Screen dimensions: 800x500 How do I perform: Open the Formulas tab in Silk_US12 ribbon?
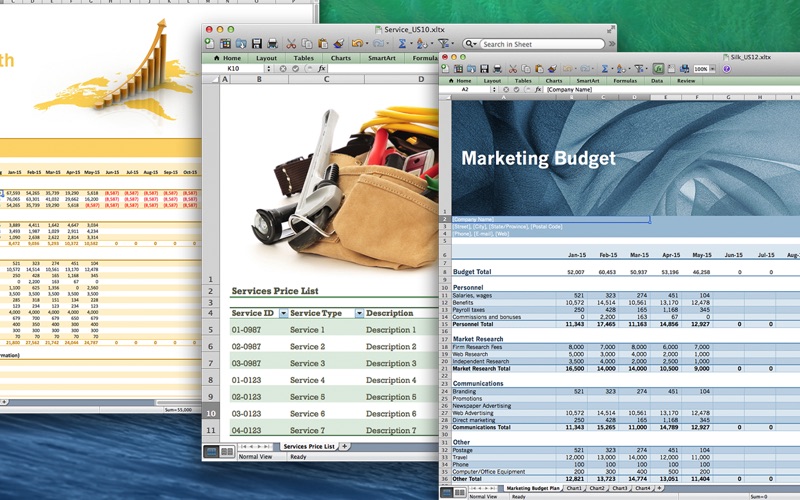coord(625,81)
